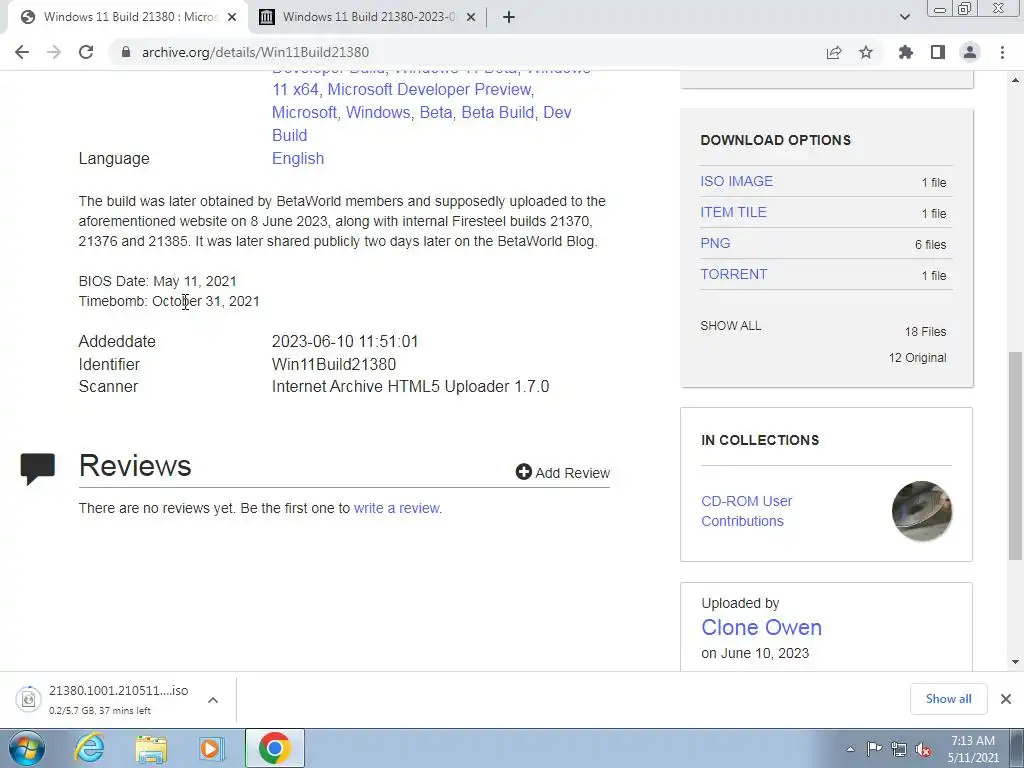
Task: Click the BIOS Date: May 11, 2021 text
Action: tap(157, 281)
